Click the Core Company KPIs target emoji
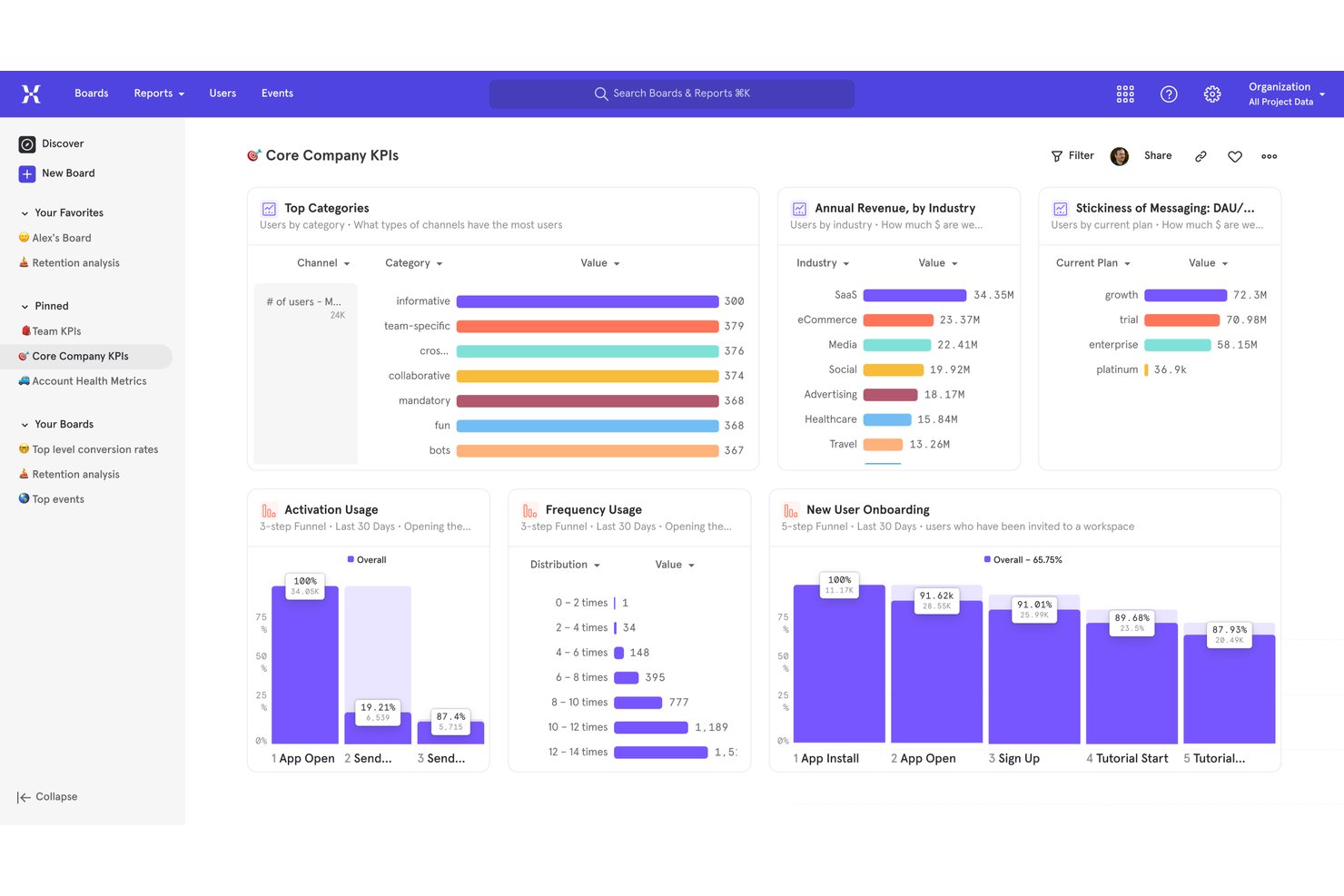Screen dimensions: 1344x896 pos(254,155)
